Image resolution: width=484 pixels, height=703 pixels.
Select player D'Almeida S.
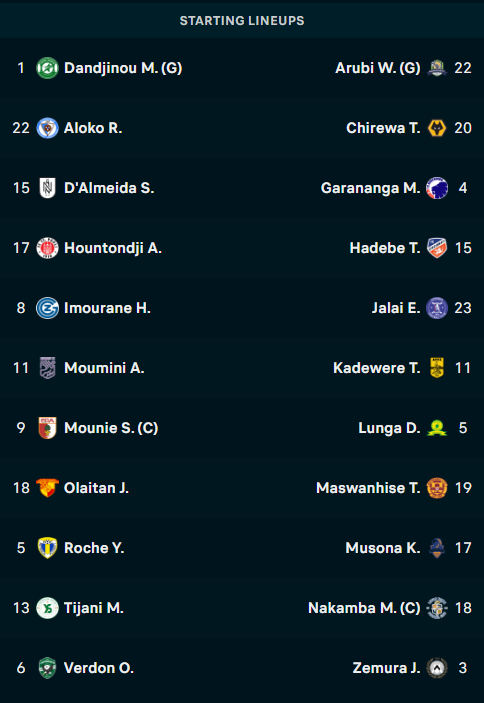point(109,188)
